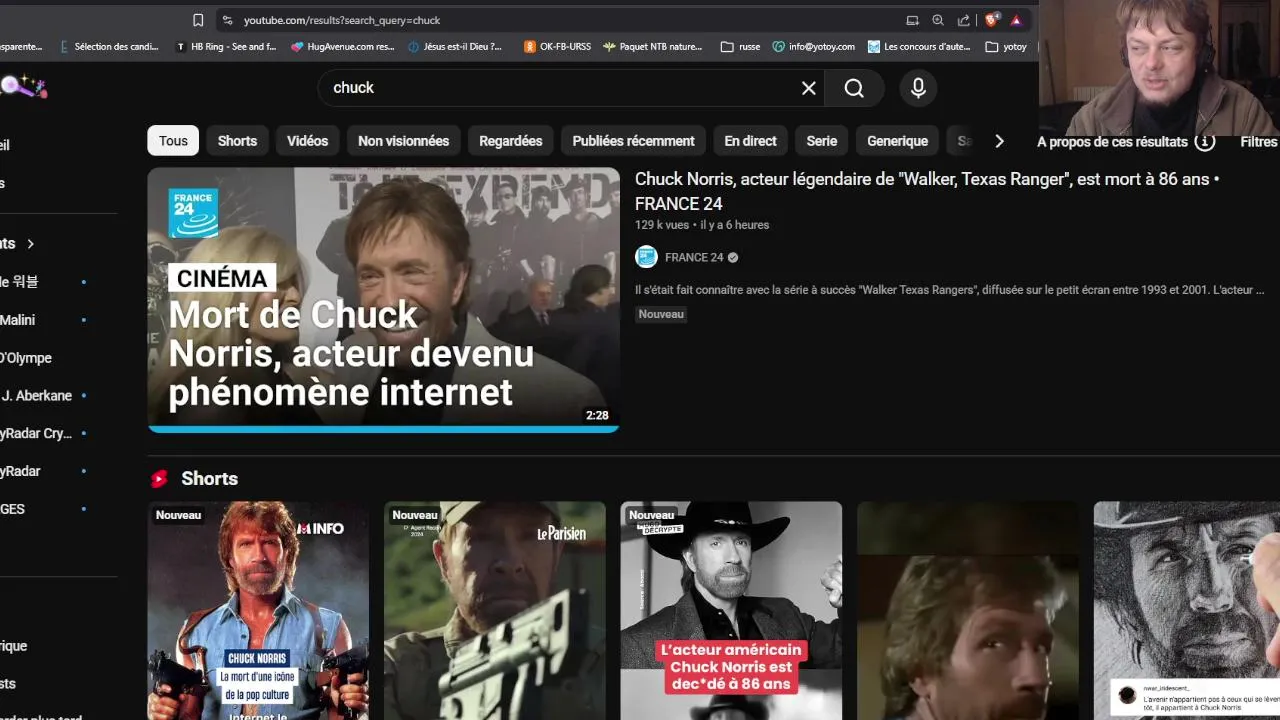Click the search magnifier button
The image size is (1280, 720).
(x=854, y=88)
